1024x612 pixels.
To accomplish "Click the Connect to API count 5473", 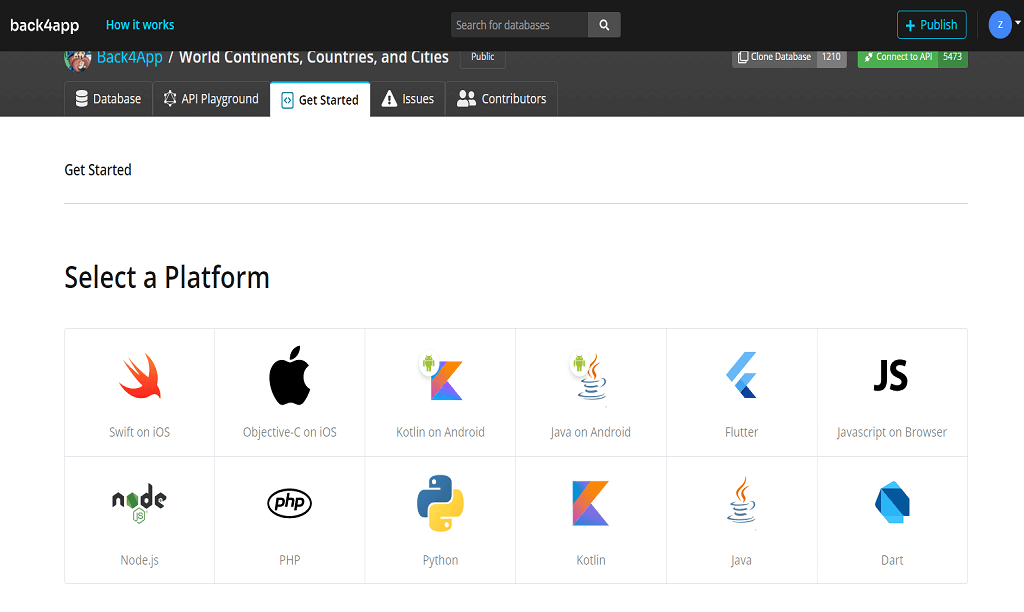I will [953, 57].
